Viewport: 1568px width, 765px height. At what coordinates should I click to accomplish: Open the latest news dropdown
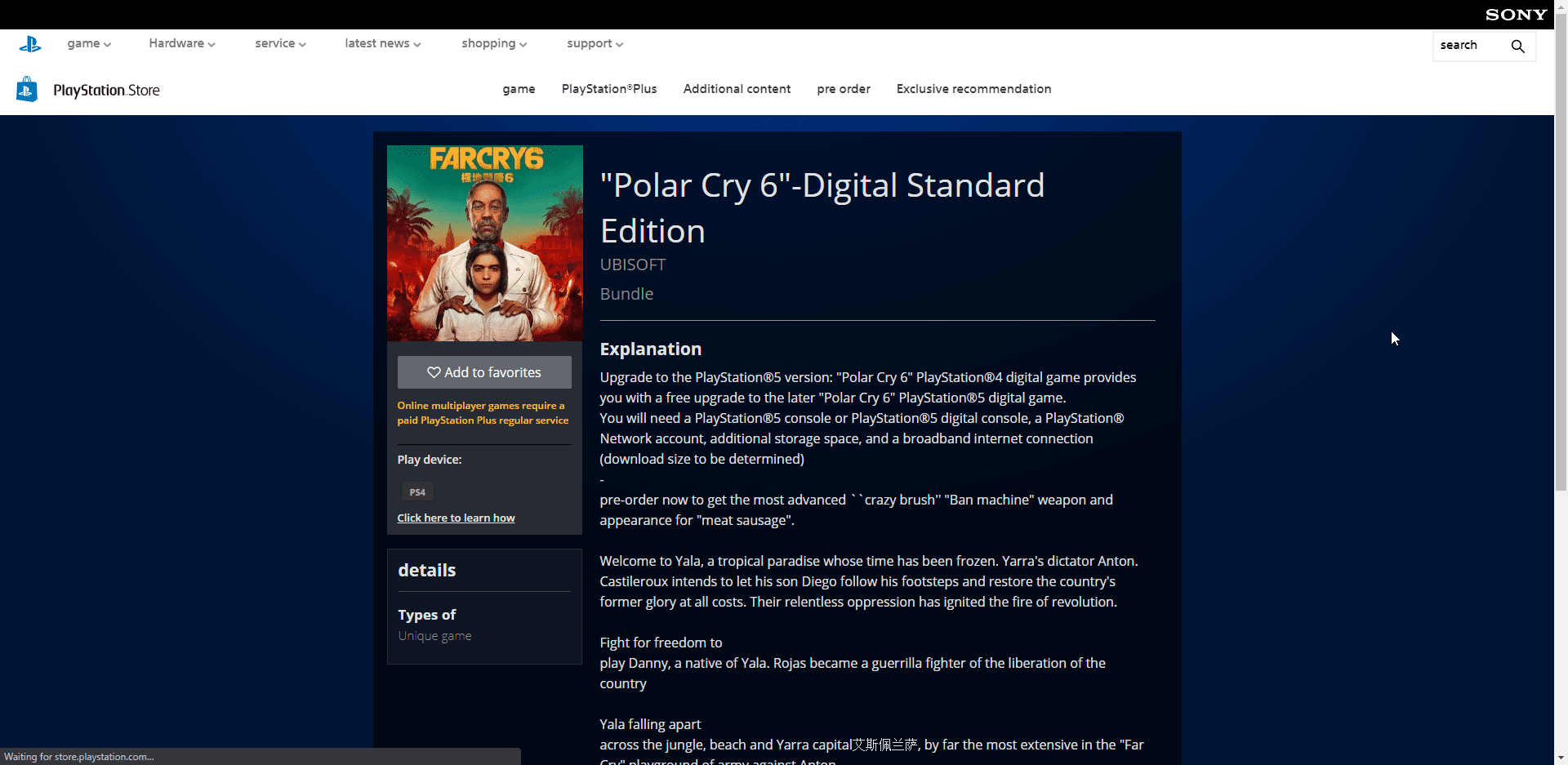pyautogui.click(x=382, y=44)
